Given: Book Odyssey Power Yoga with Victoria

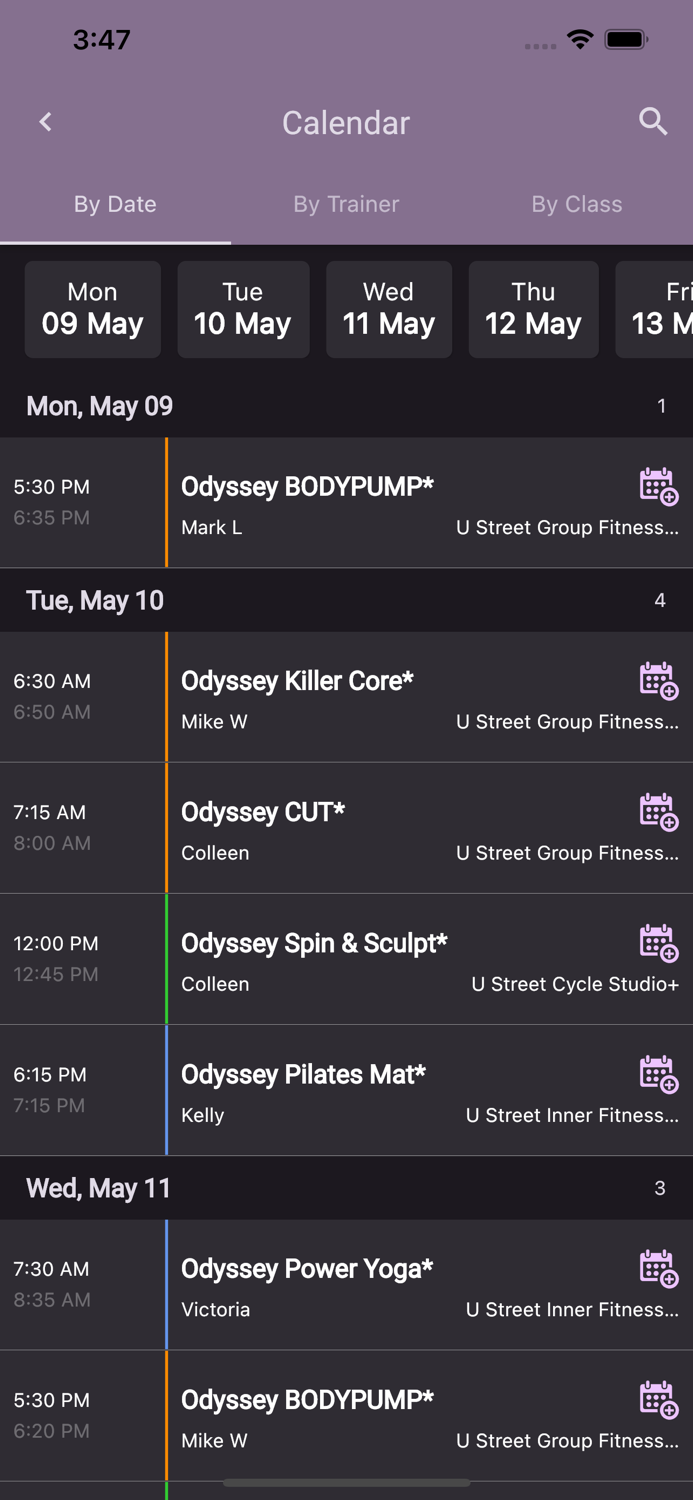Looking at the screenshot, I should pyautogui.click(x=657, y=1268).
